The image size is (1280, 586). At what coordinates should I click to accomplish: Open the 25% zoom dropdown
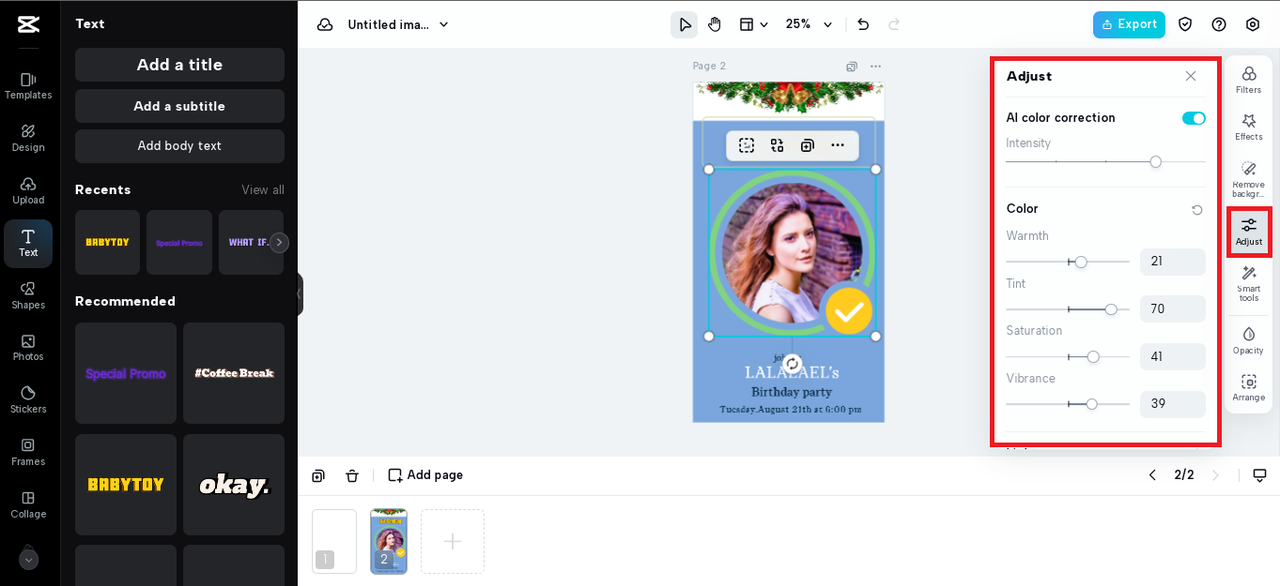pyautogui.click(x=808, y=24)
